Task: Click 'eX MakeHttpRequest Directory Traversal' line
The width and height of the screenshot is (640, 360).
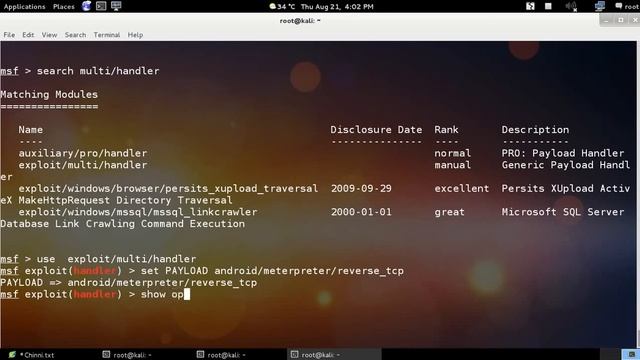Action: pos(116,200)
